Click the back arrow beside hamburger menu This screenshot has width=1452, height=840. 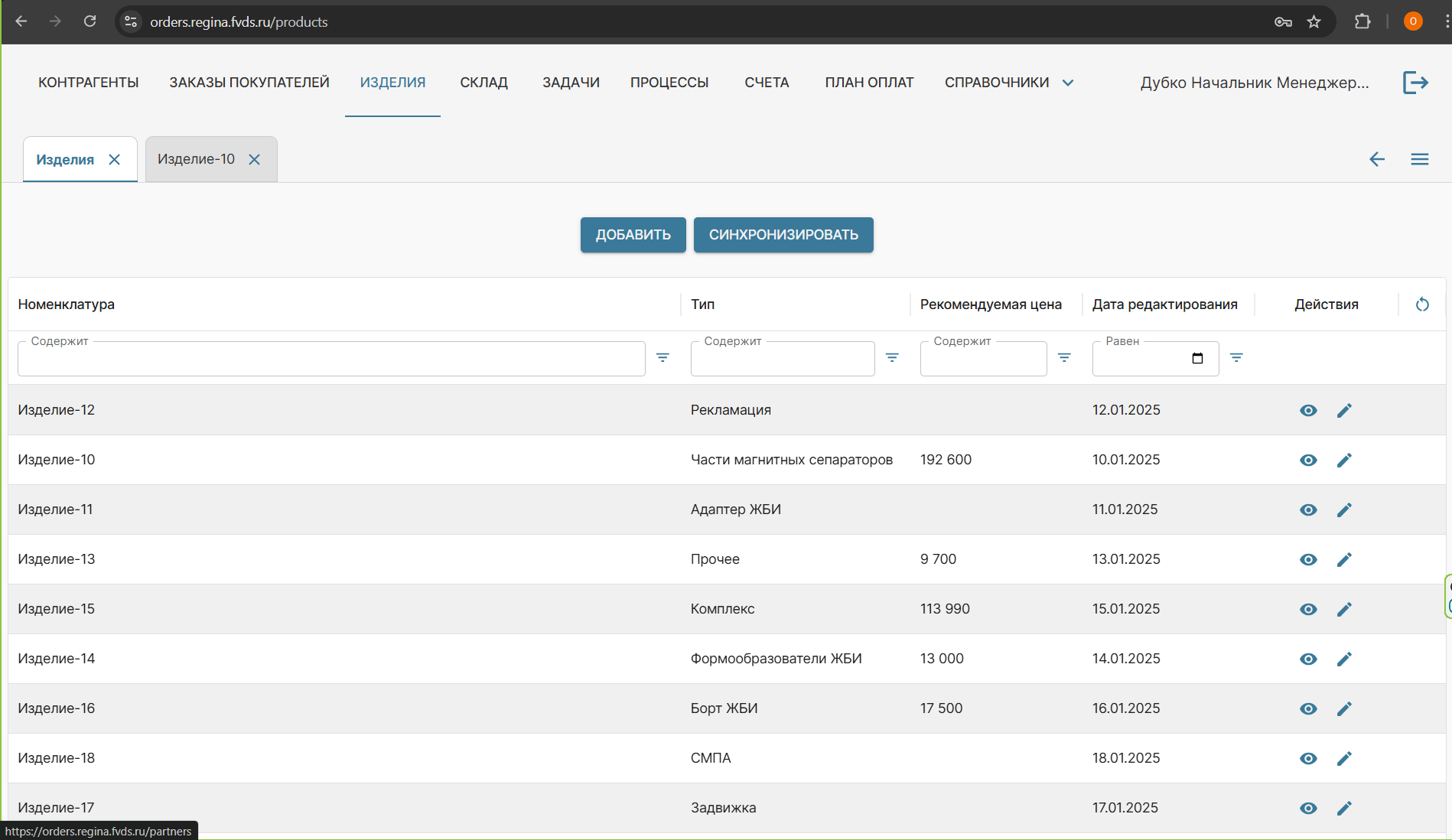pyautogui.click(x=1377, y=159)
